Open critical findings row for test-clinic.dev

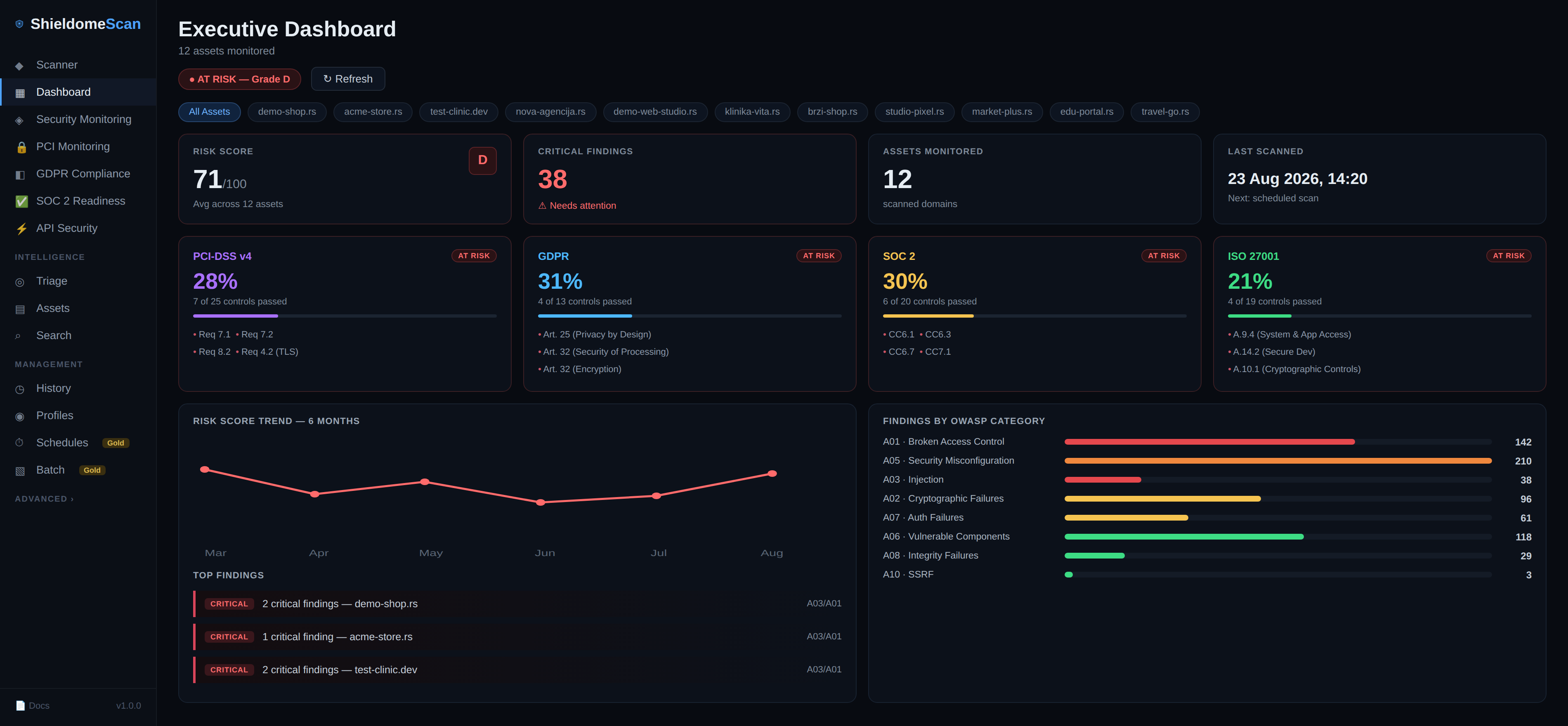point(517,669)
